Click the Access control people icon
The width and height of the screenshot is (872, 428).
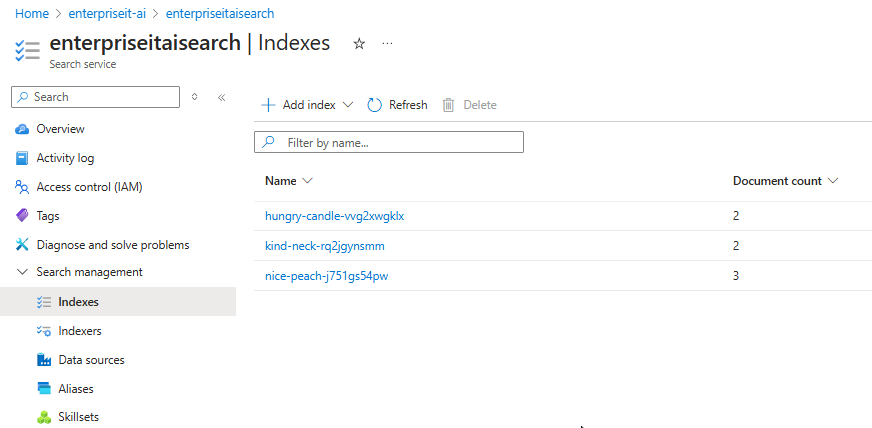pyautogui.click(x=22, y=187)
